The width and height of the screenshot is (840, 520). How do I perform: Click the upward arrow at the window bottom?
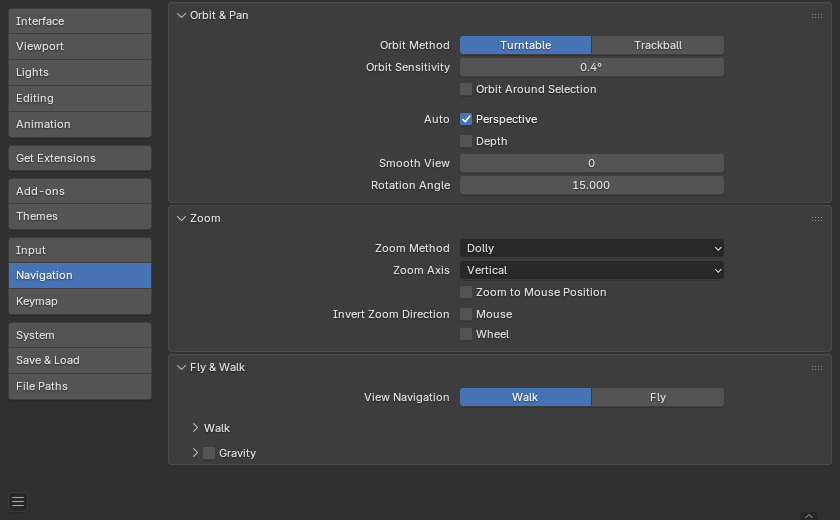coord(809,516)
